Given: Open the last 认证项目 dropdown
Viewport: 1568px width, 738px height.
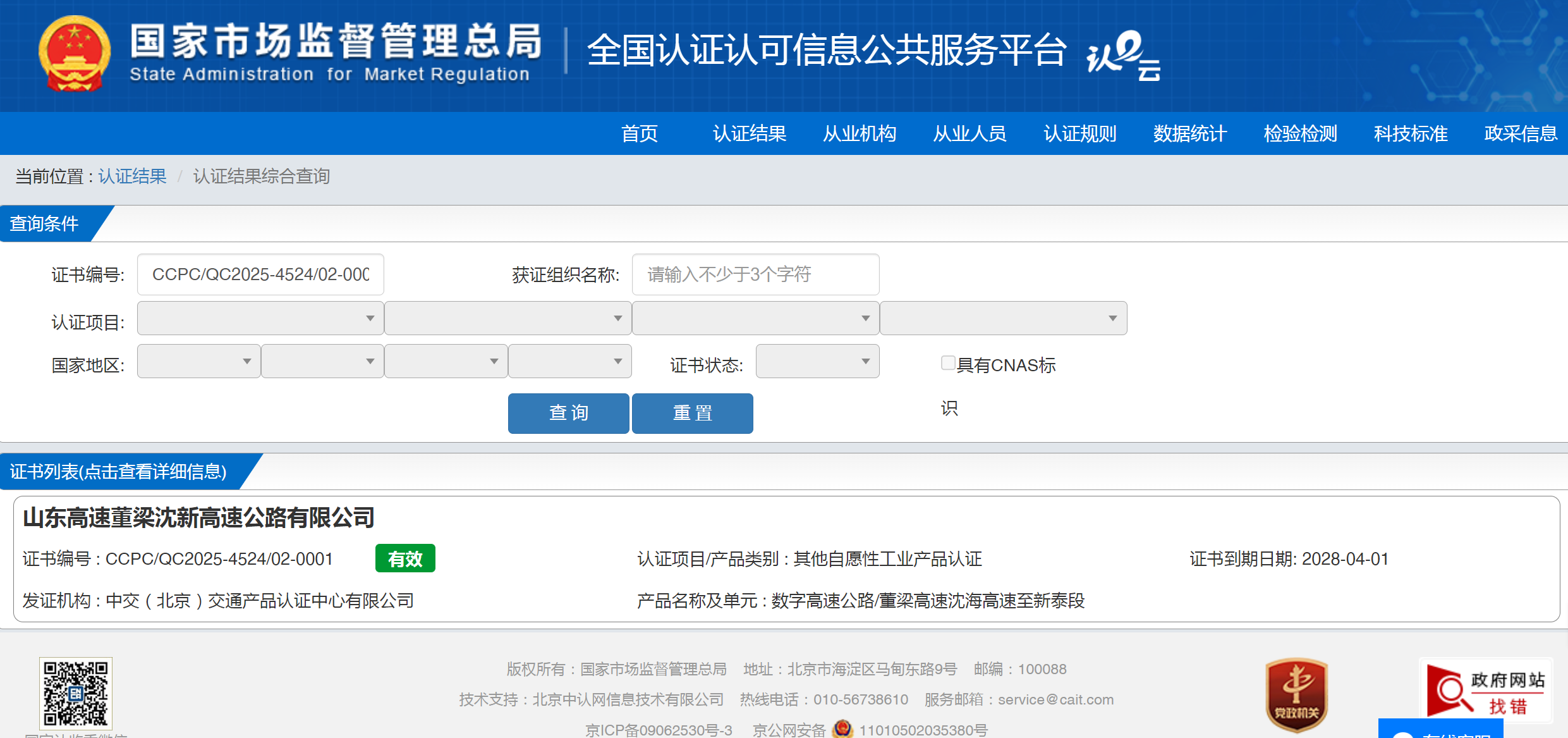Looking at the screenshot, I should (x=1003, y=318).
